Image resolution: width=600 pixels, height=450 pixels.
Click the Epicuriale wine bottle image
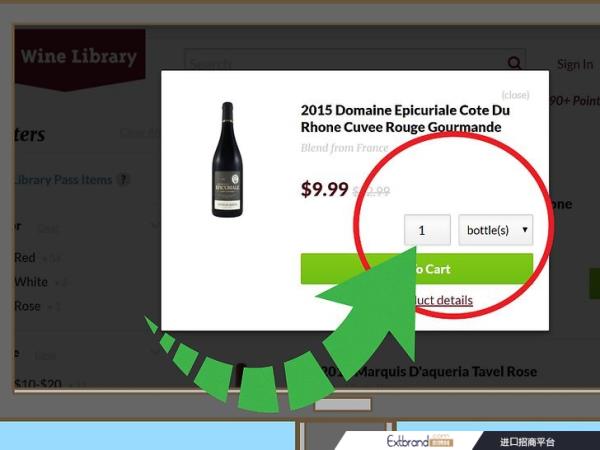point(227,160)
